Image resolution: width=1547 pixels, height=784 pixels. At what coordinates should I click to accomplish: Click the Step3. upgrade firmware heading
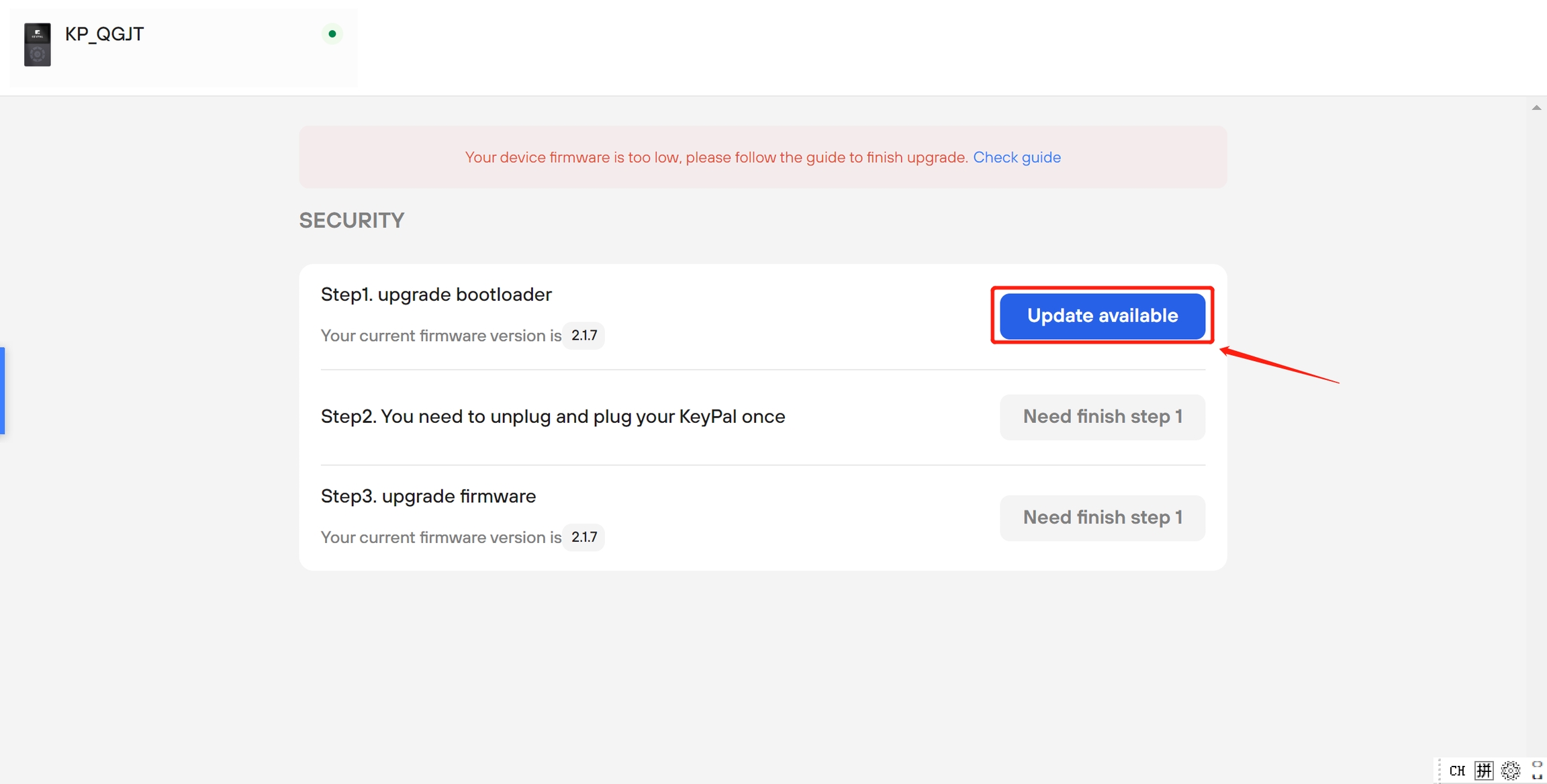point(428,496)
